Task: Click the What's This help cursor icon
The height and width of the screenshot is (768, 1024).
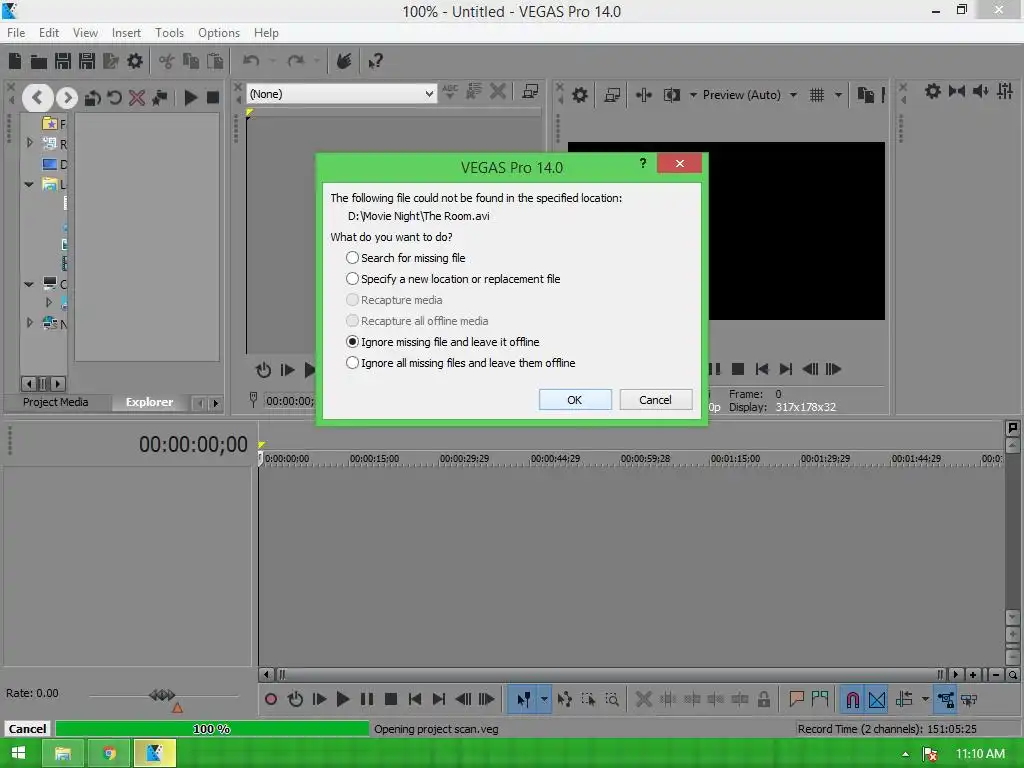Action: point(375,61)
